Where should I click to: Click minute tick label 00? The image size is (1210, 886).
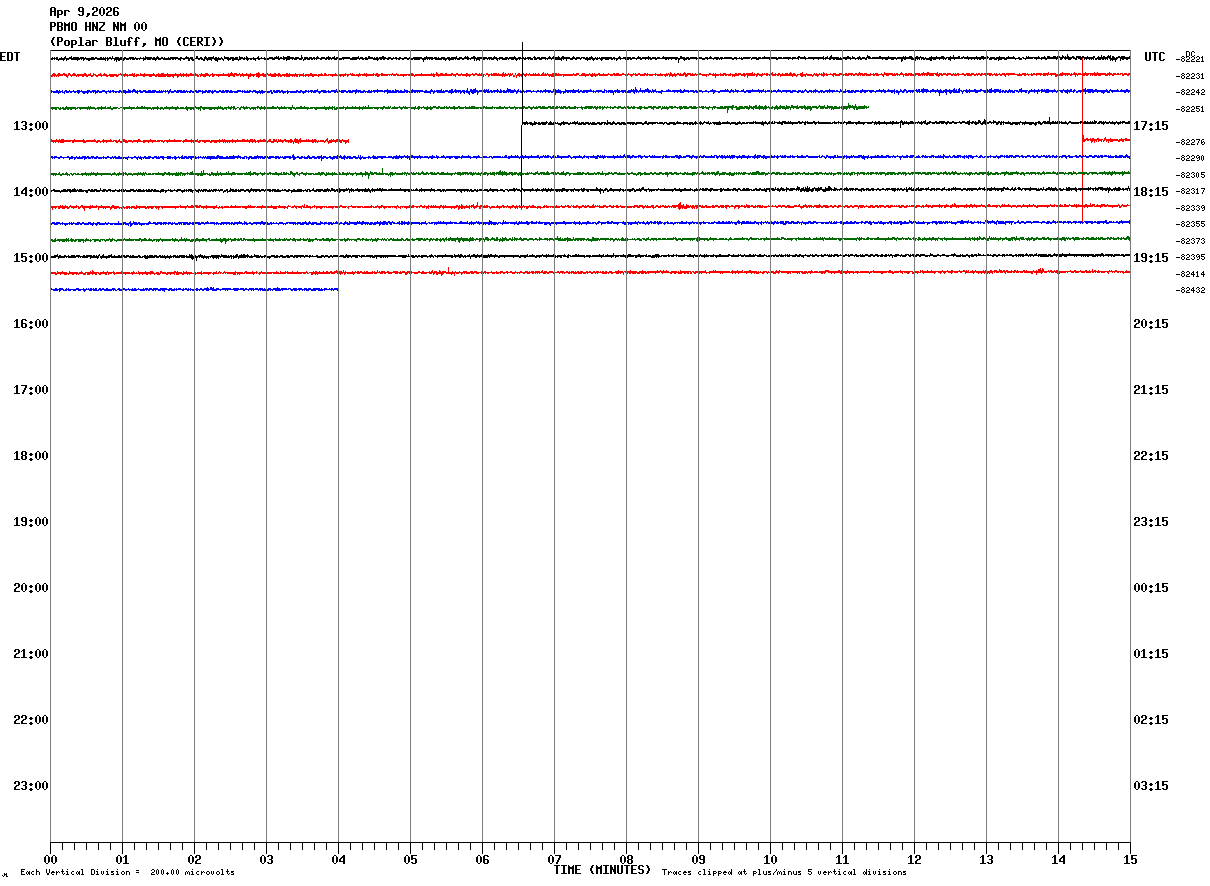pos(50,860)
